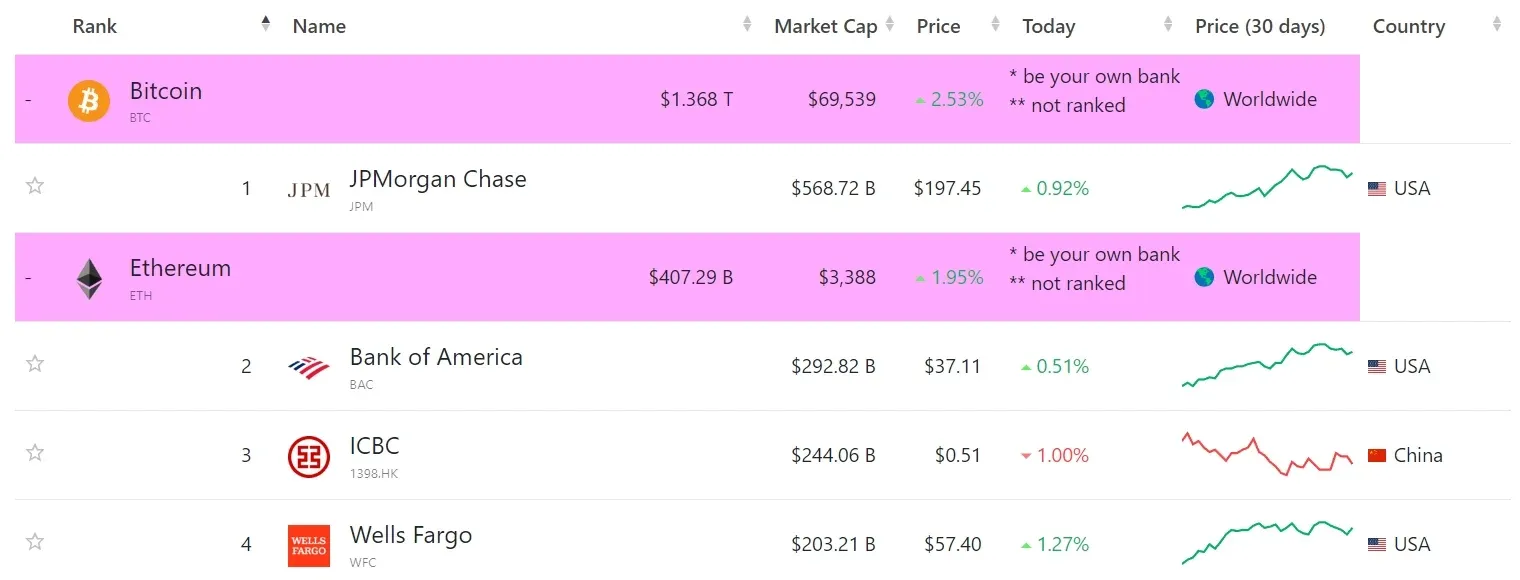Image resolution: width=1520 pixels, height=580 pixels.
Task: Sort by Country using its sort arrows
Action: click(1497, 25)
